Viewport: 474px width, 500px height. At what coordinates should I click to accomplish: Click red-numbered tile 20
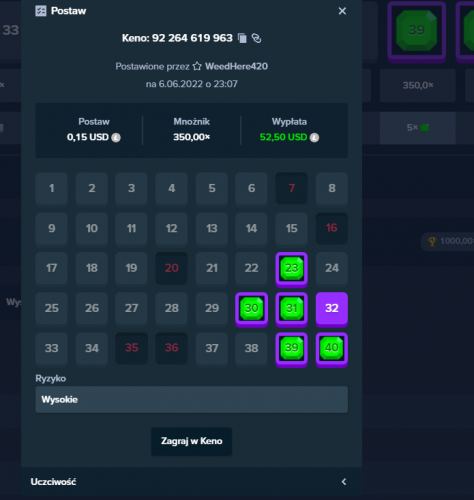[x=172, y=268]
